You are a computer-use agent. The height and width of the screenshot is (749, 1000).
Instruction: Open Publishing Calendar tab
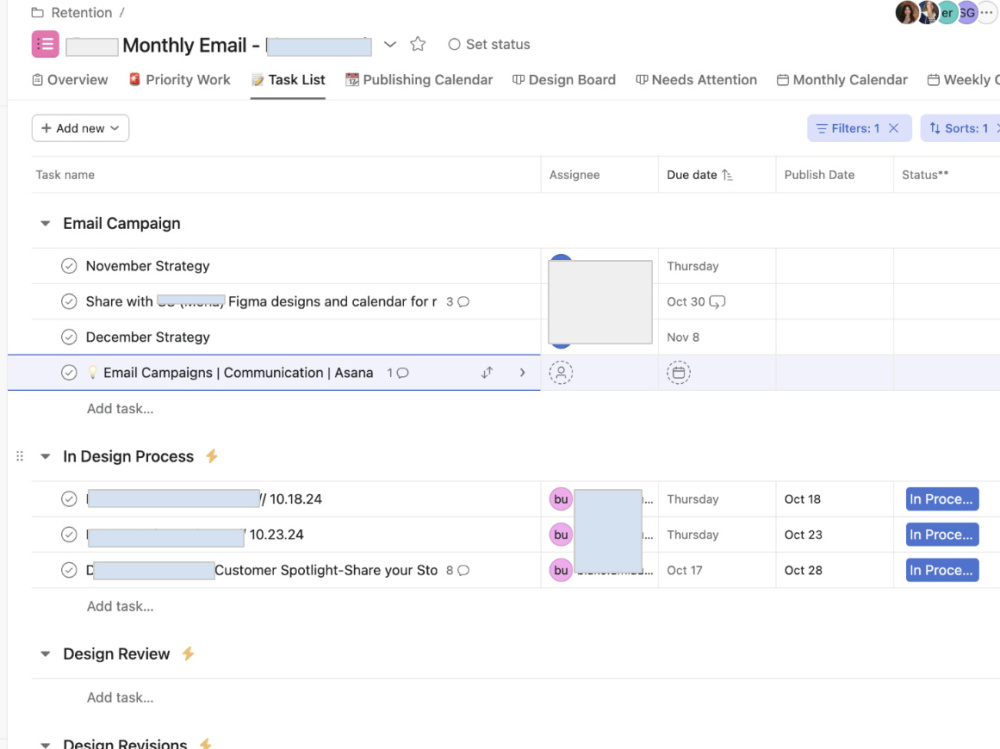(x=419, y=80)
